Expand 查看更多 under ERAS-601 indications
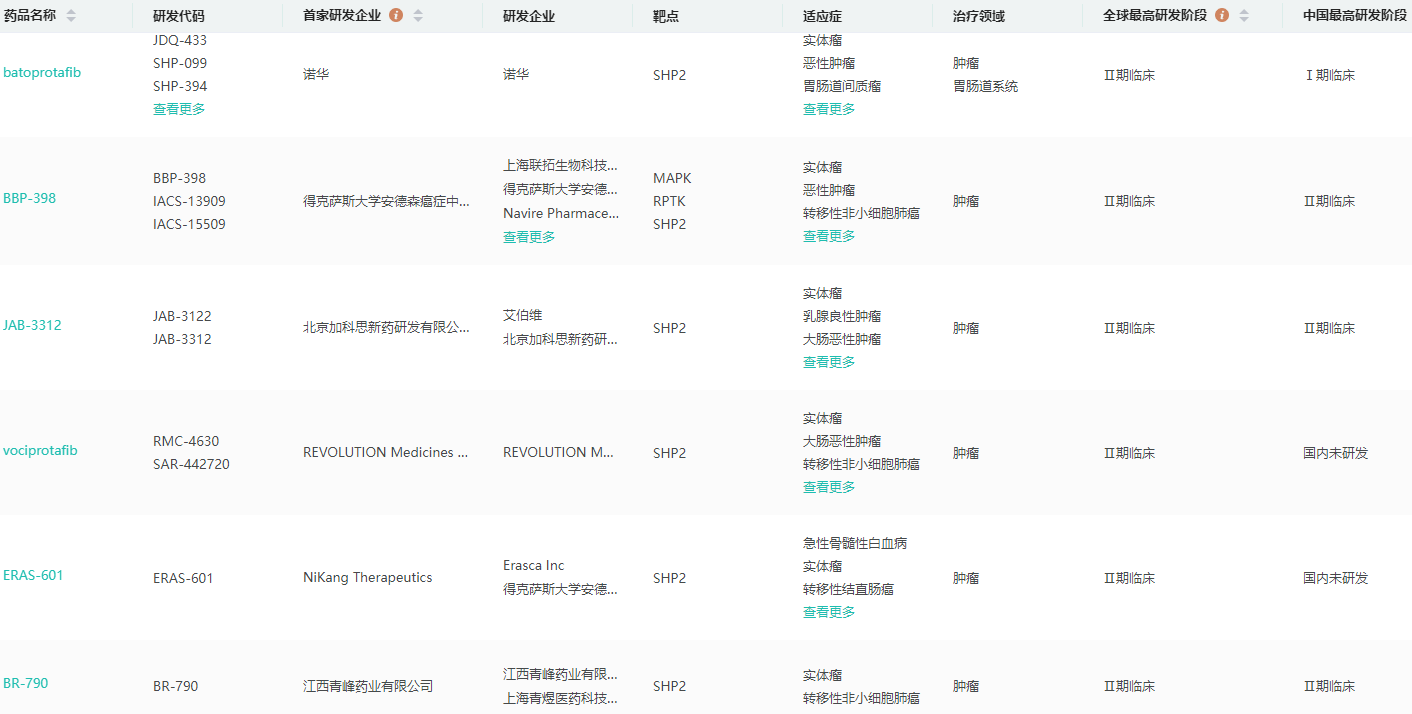This screenshot has width=1412, height=714. pos(829,612)
